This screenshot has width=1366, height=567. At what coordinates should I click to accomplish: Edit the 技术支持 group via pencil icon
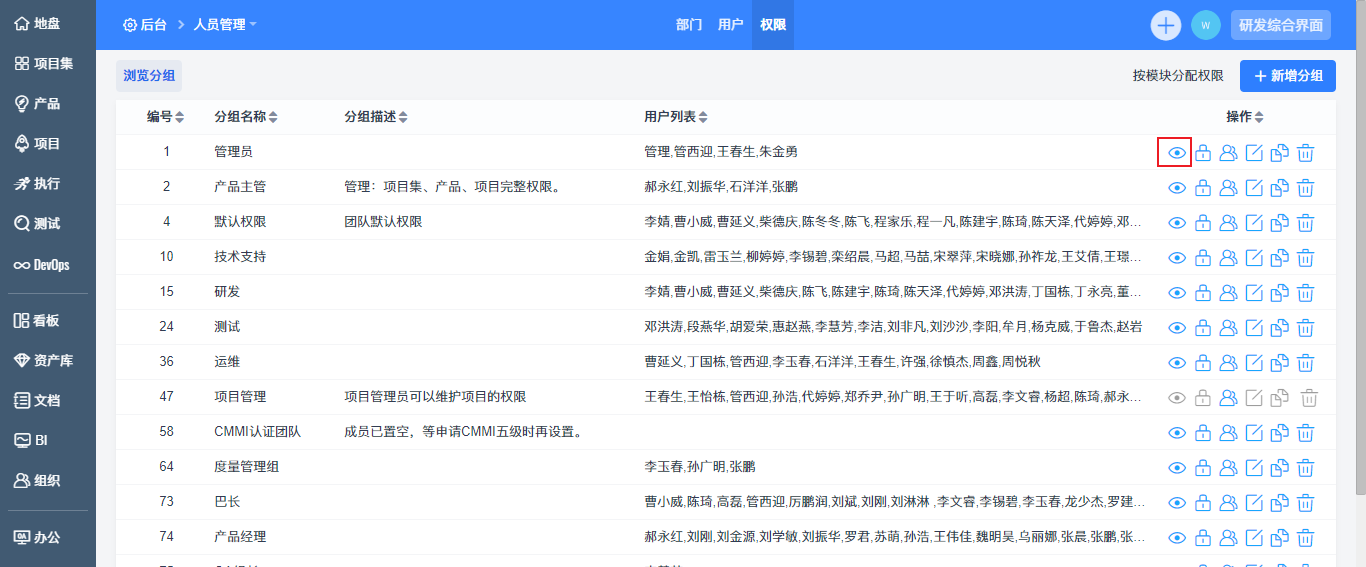(1254, 258)
